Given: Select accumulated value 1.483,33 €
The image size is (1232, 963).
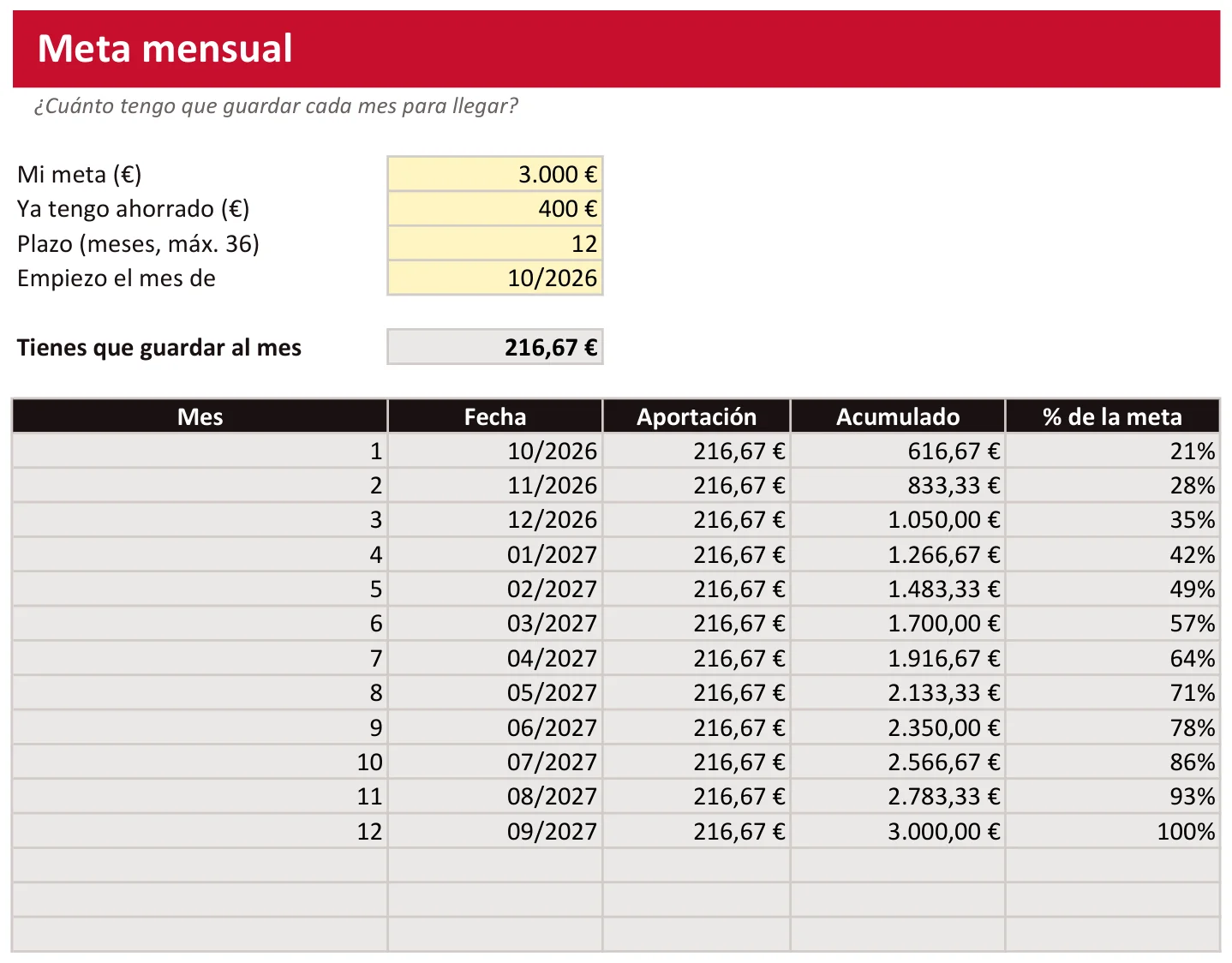Looking at the screenshot, I should tap(898, 589).
